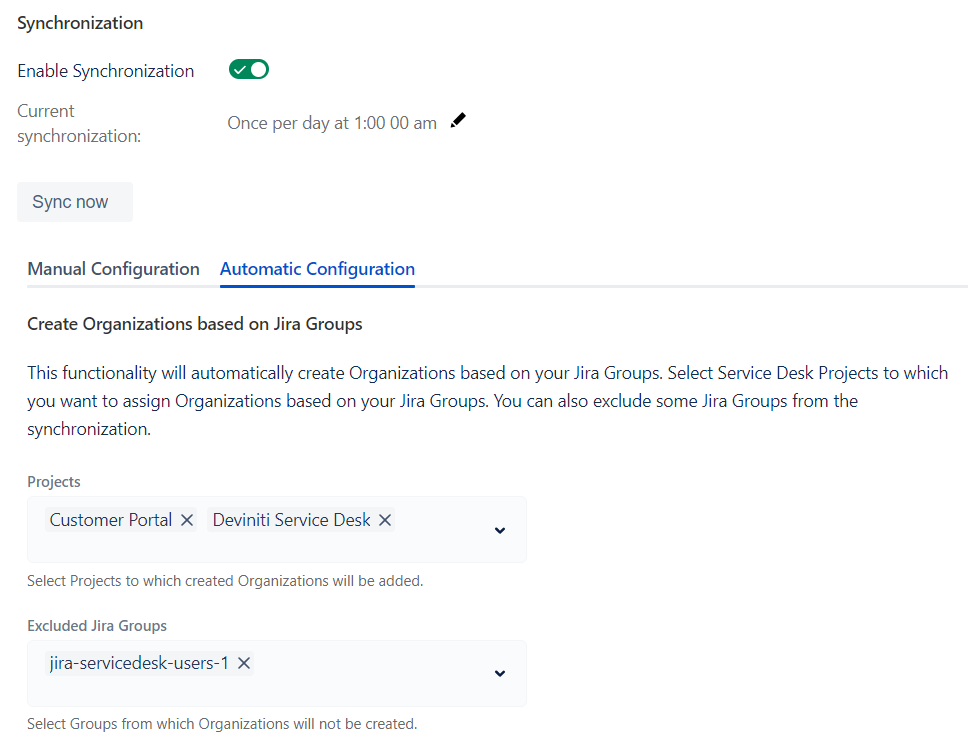Select the Customer Portal chip label

110,519
